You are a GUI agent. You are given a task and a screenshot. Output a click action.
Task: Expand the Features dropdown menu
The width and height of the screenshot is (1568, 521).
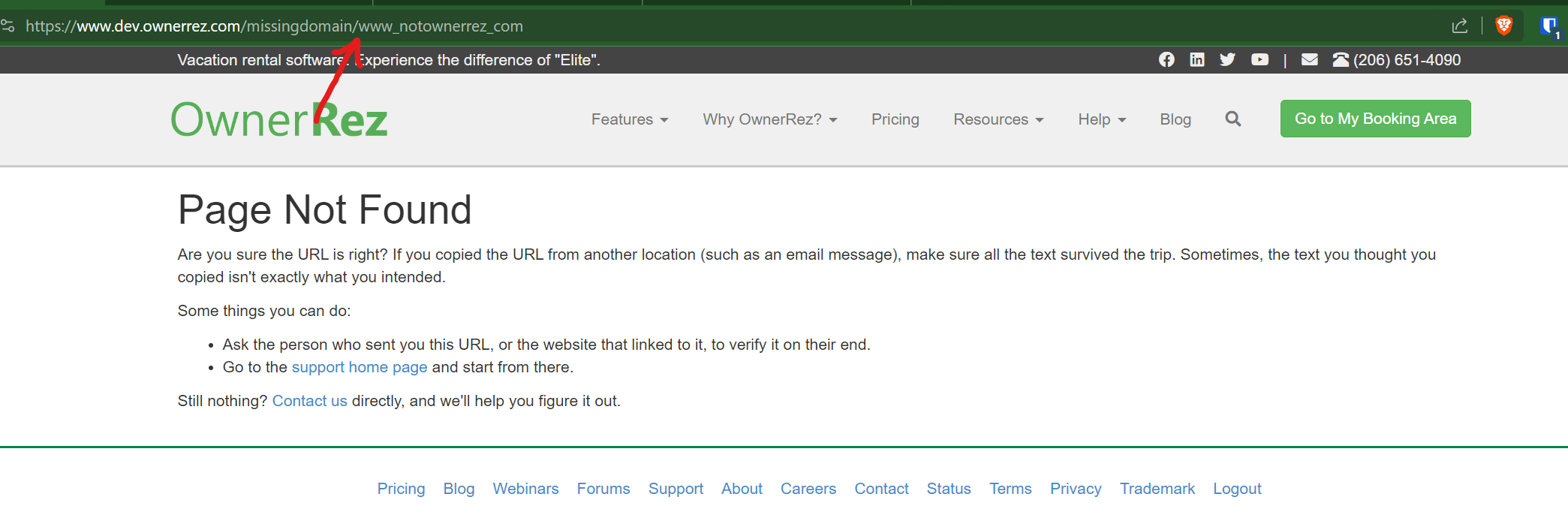629,119
